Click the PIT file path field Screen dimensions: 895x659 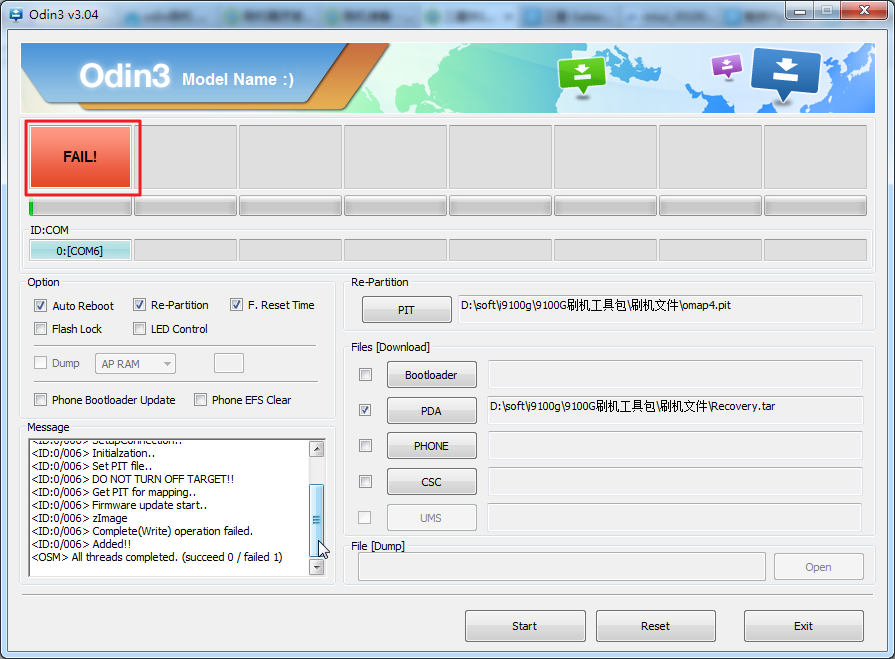point(660,309)
